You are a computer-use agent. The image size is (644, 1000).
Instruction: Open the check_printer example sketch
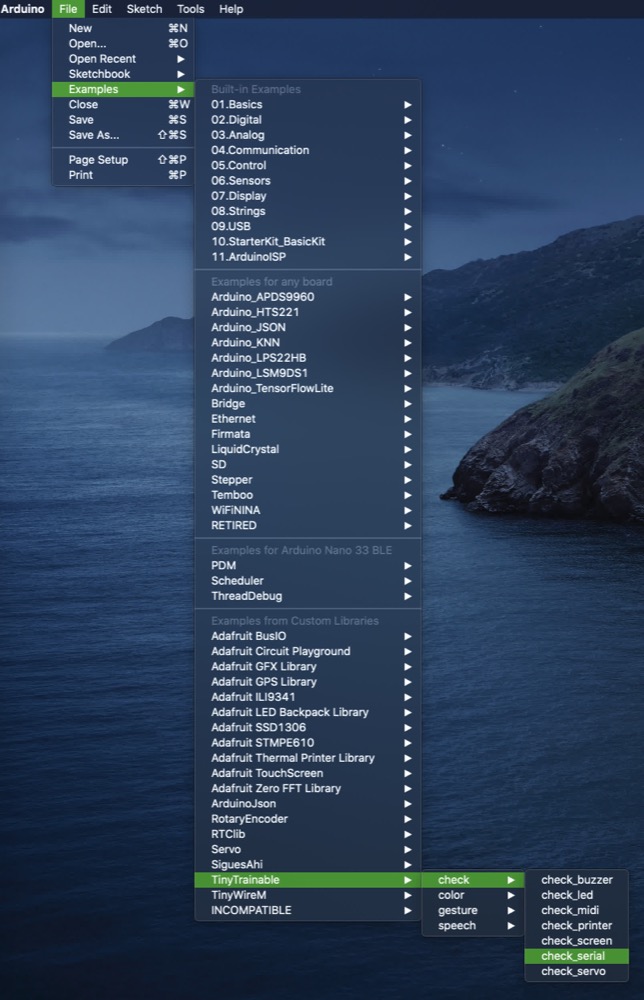click(576, 926)
